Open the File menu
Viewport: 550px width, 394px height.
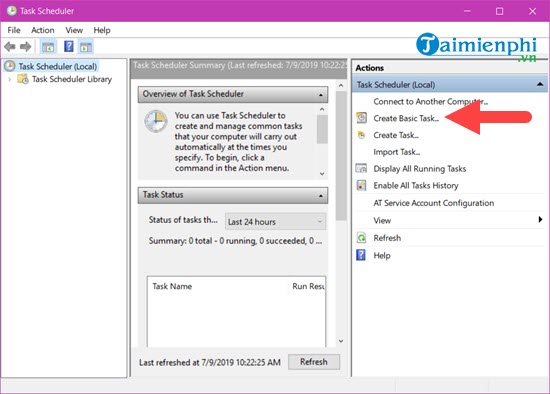point(14,30)
